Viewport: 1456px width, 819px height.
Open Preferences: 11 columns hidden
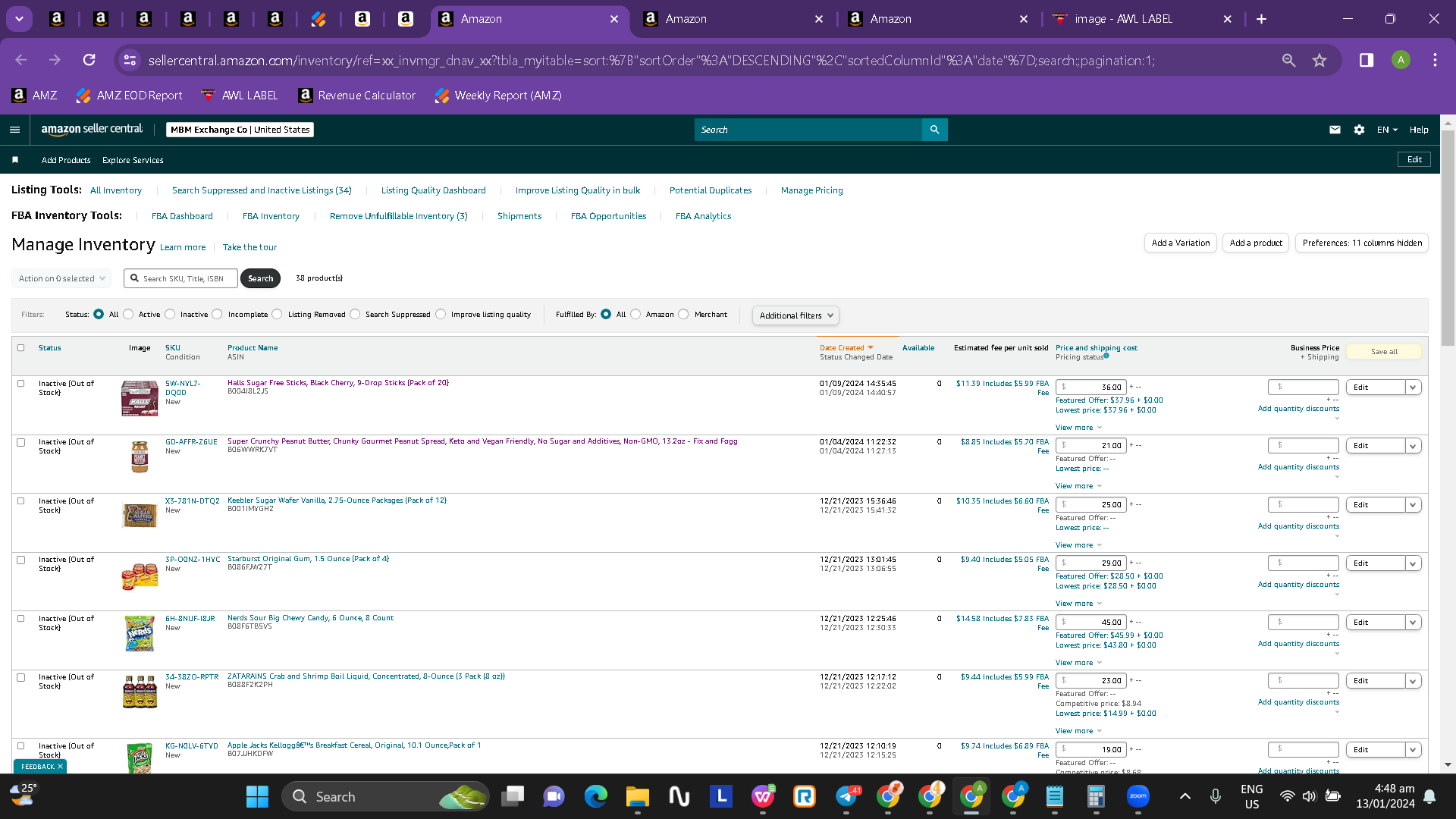point(1362,243)
